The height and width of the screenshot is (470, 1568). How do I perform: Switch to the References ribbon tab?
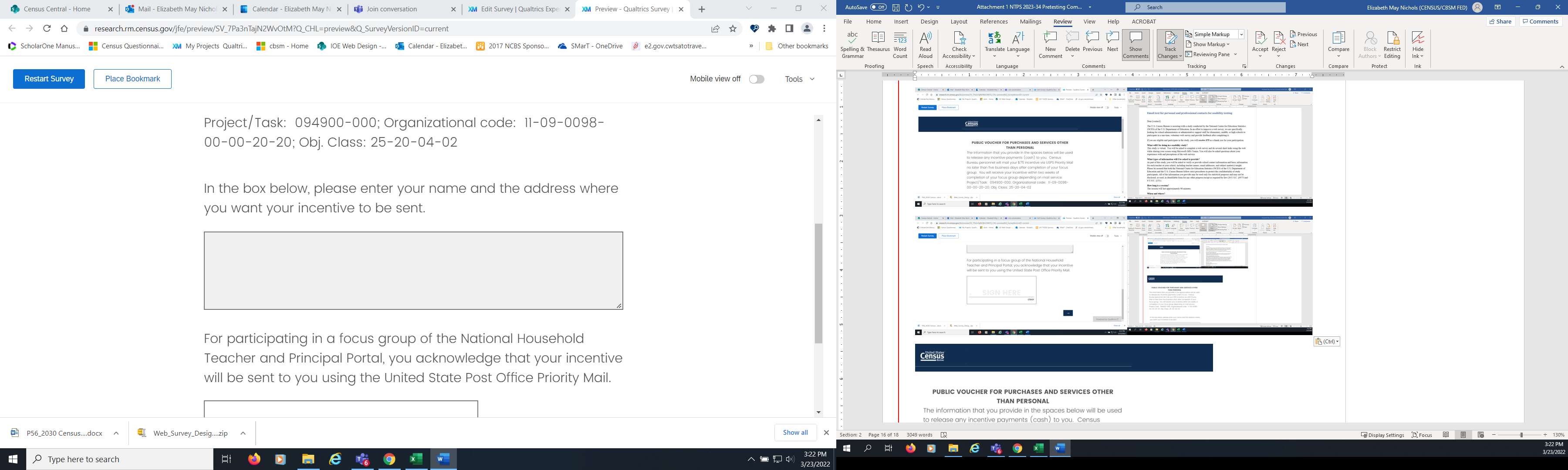pyautogui.click(x=994, y=21)
